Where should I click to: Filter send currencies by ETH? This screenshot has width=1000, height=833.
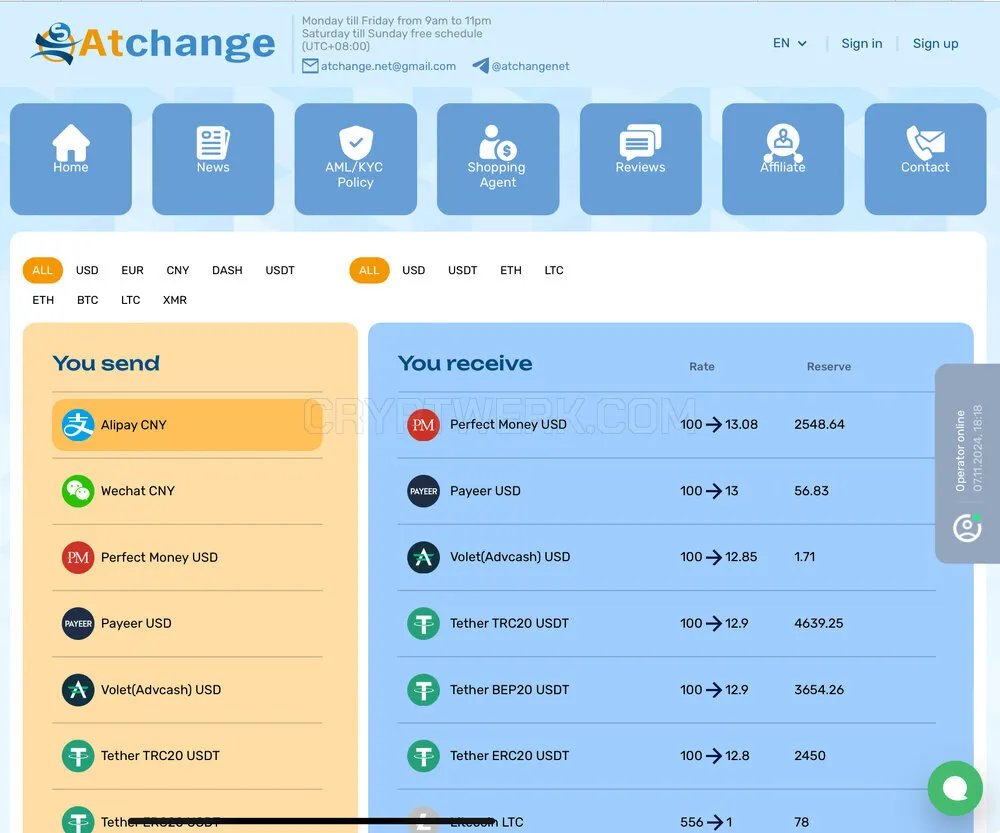(x=43, y=300)
